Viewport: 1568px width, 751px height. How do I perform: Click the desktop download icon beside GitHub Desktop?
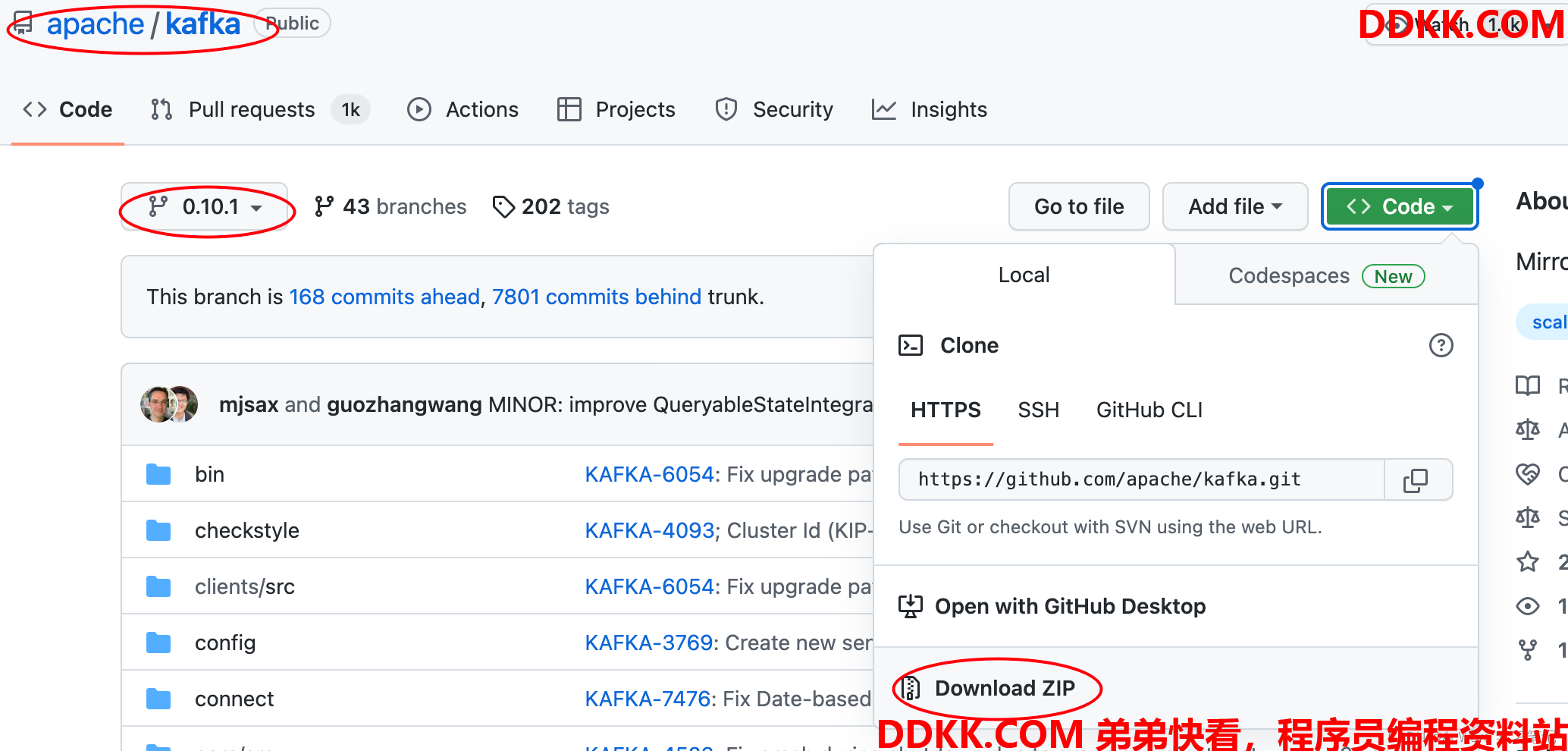click(x=911, y=606)
